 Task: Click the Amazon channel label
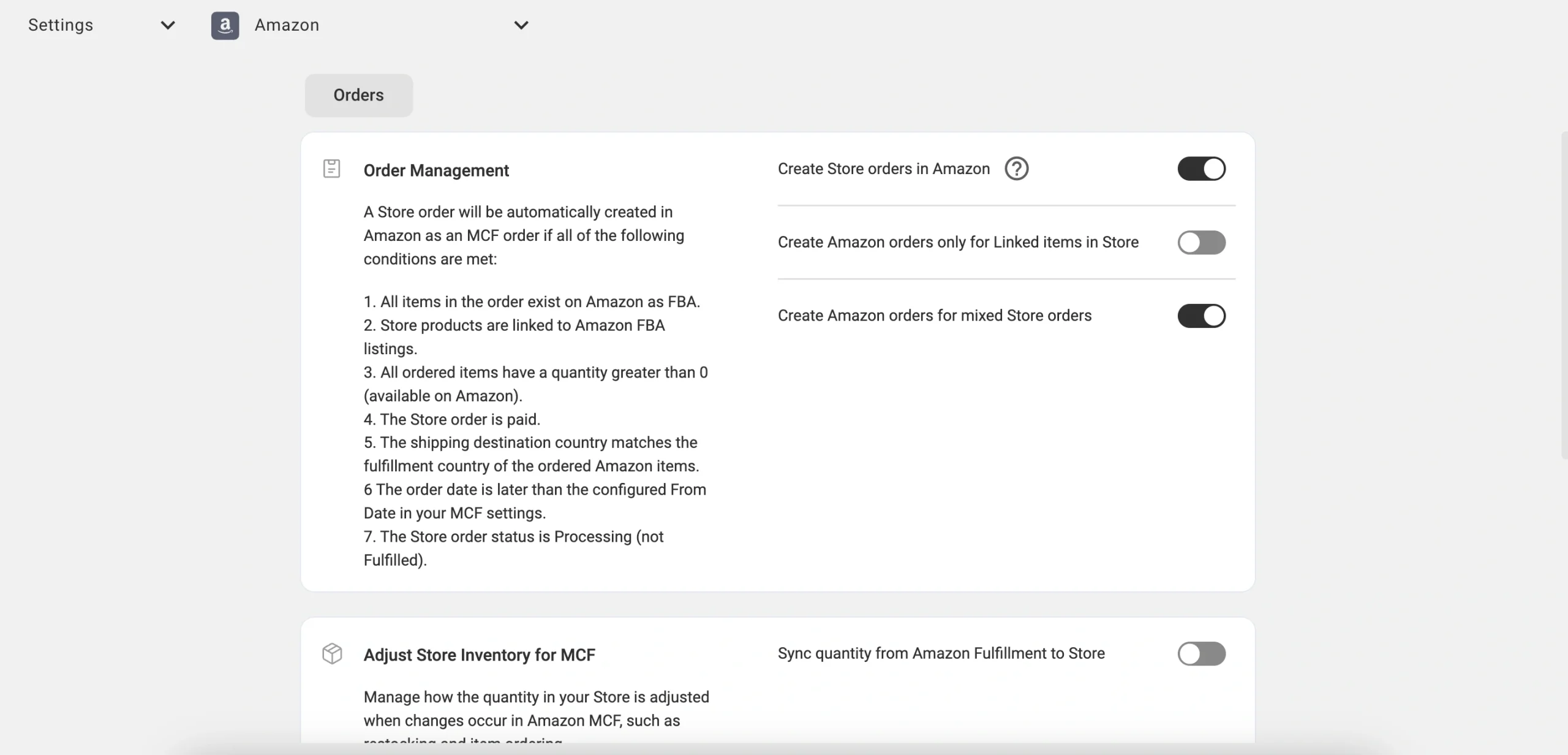pos(287,25)
